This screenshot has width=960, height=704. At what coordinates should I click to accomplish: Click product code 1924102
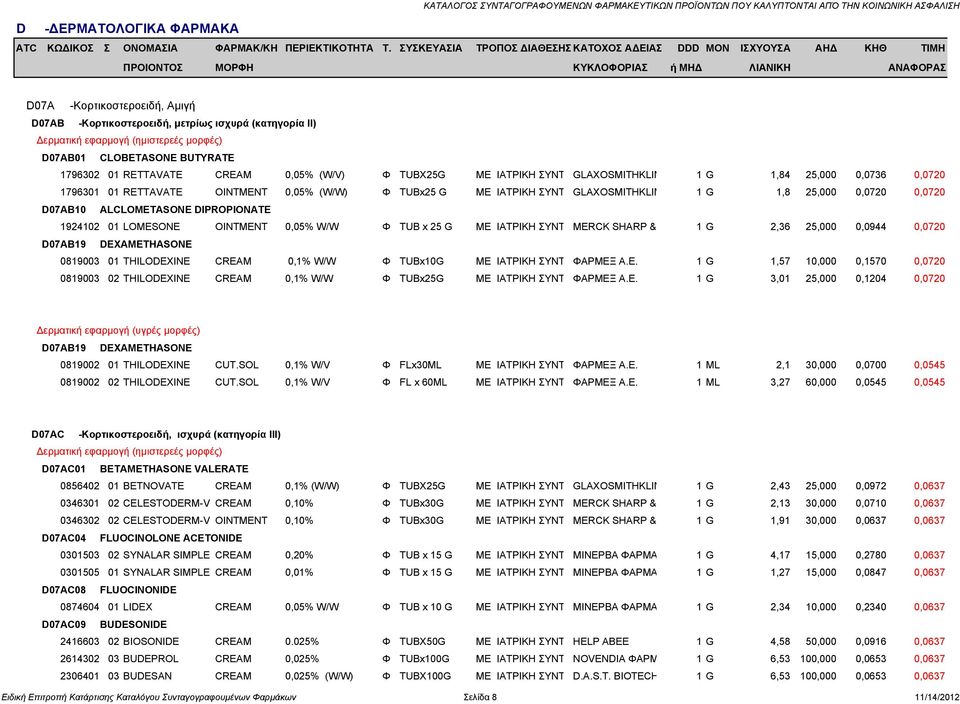[80, 227]
